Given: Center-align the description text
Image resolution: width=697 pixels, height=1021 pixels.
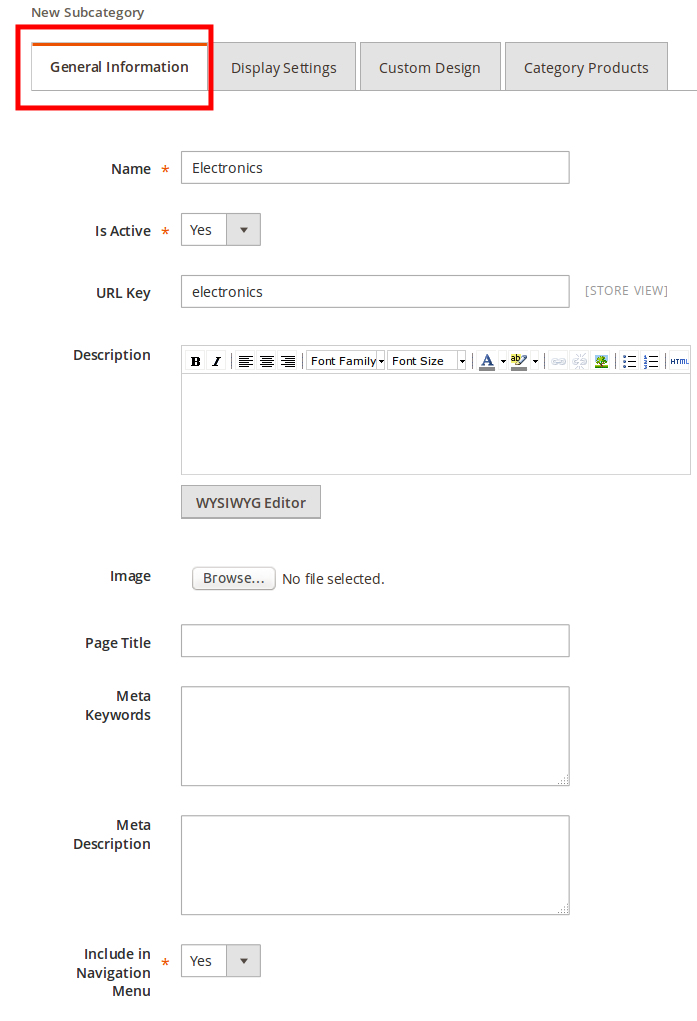Looking at the screenshot, I should tap(267, 361).
